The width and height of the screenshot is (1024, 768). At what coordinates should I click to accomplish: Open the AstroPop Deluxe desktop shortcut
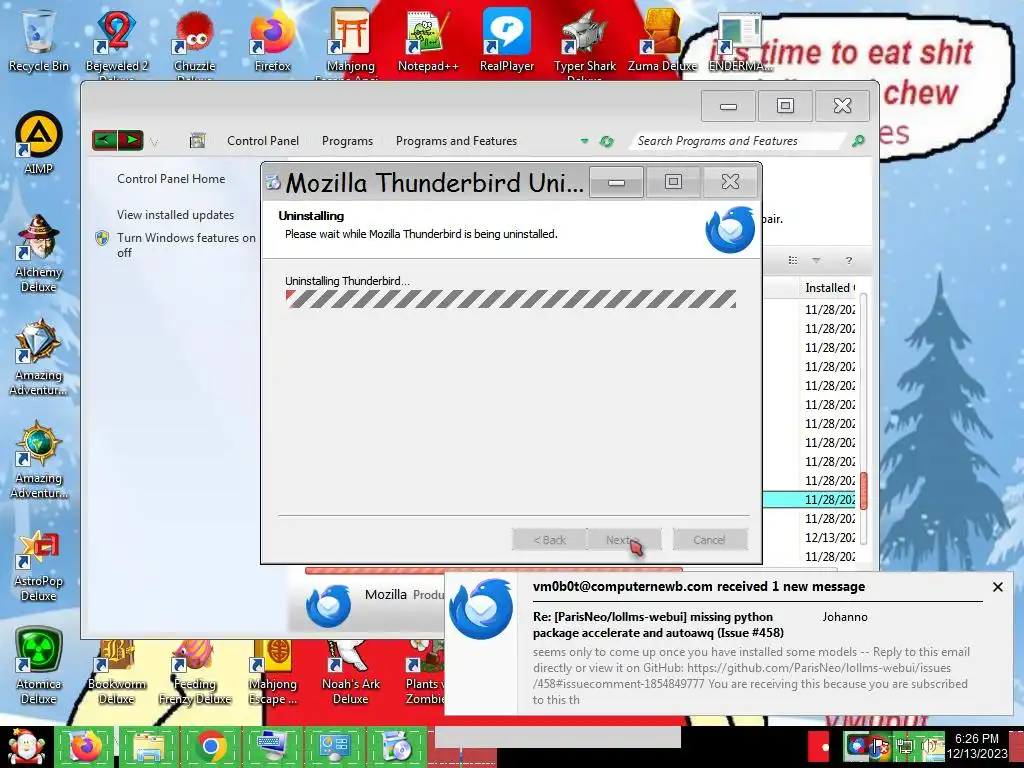pos(39,565)
